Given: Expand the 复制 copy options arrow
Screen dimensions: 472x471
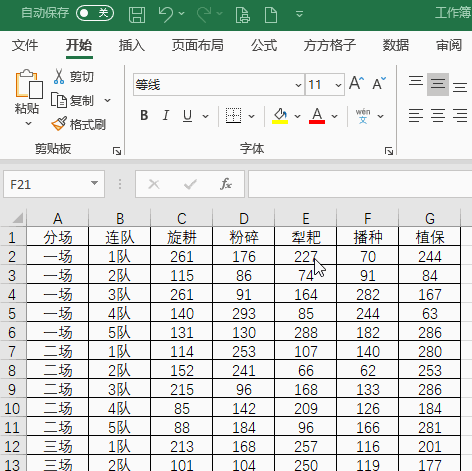Looking at the screenshot, I should (x=107, y=100).
